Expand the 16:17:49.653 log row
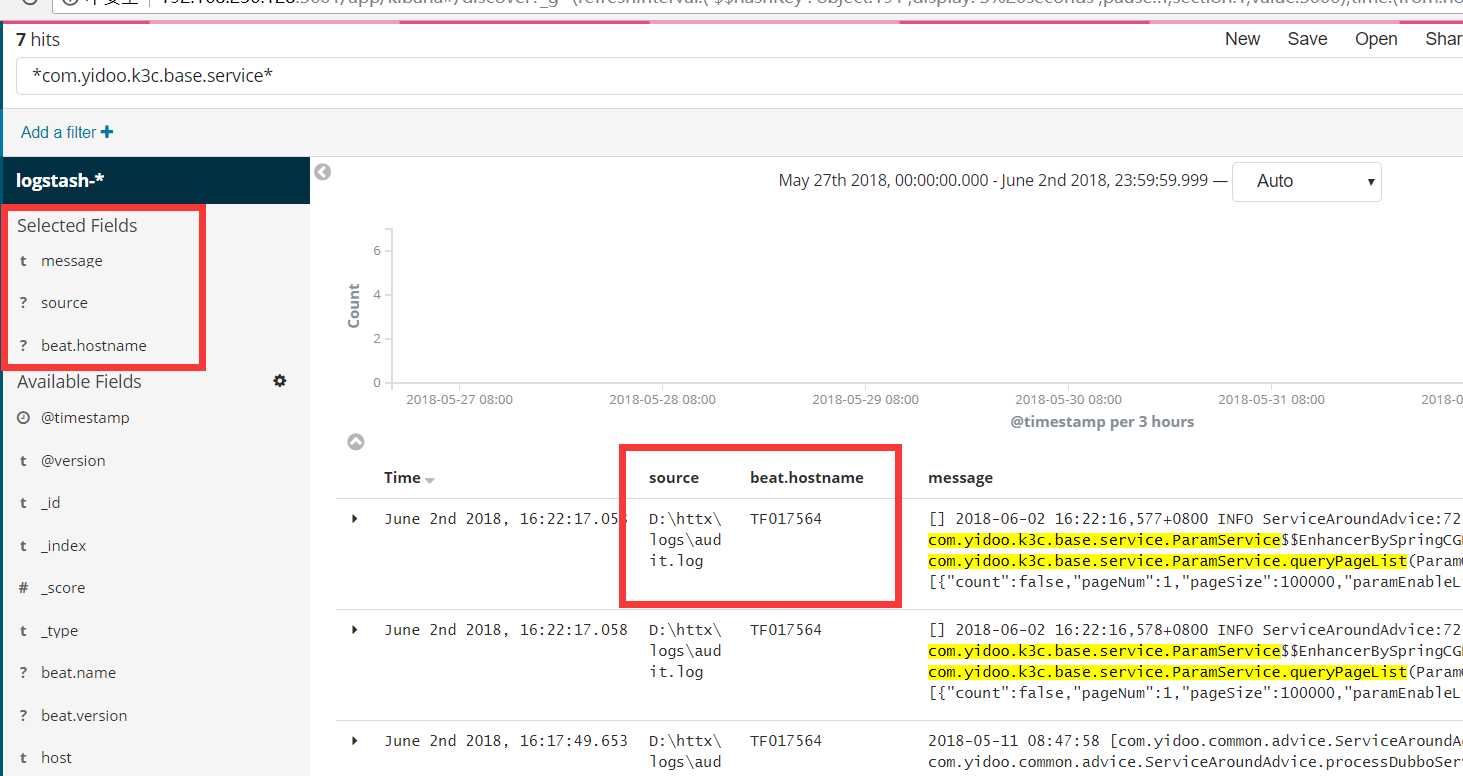 tap(354, 741)
